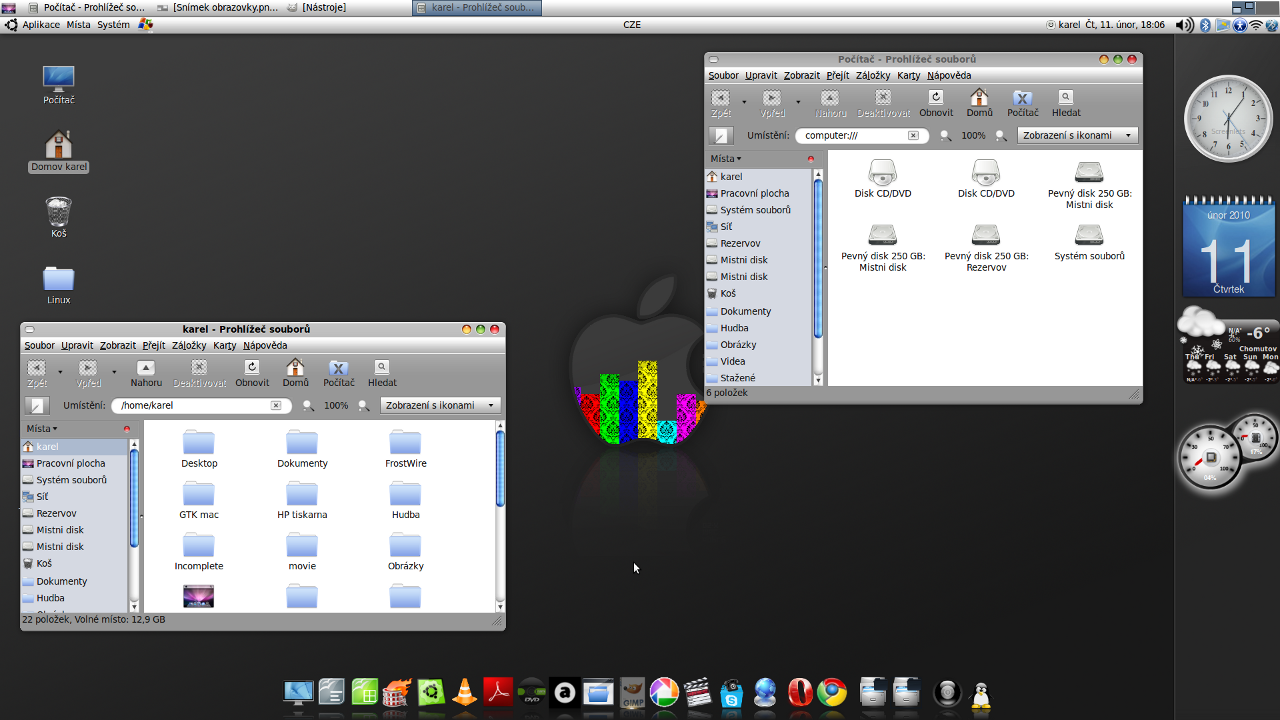Launch VLC cone icon from the dock

(464, 692)
